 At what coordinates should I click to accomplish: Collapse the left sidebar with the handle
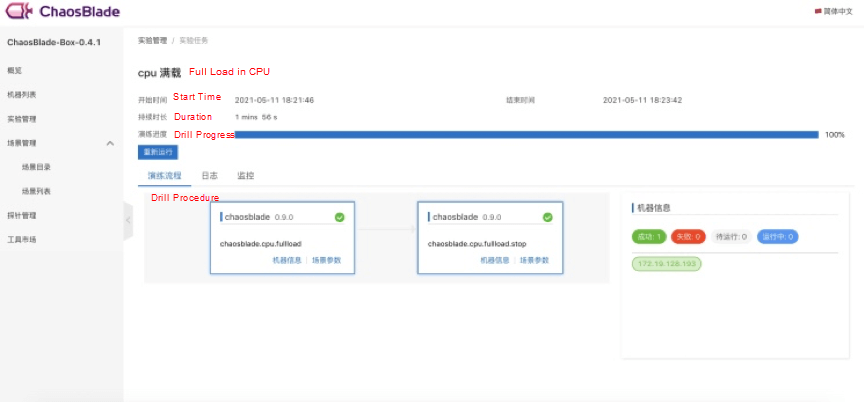click(x=128, y=221)
